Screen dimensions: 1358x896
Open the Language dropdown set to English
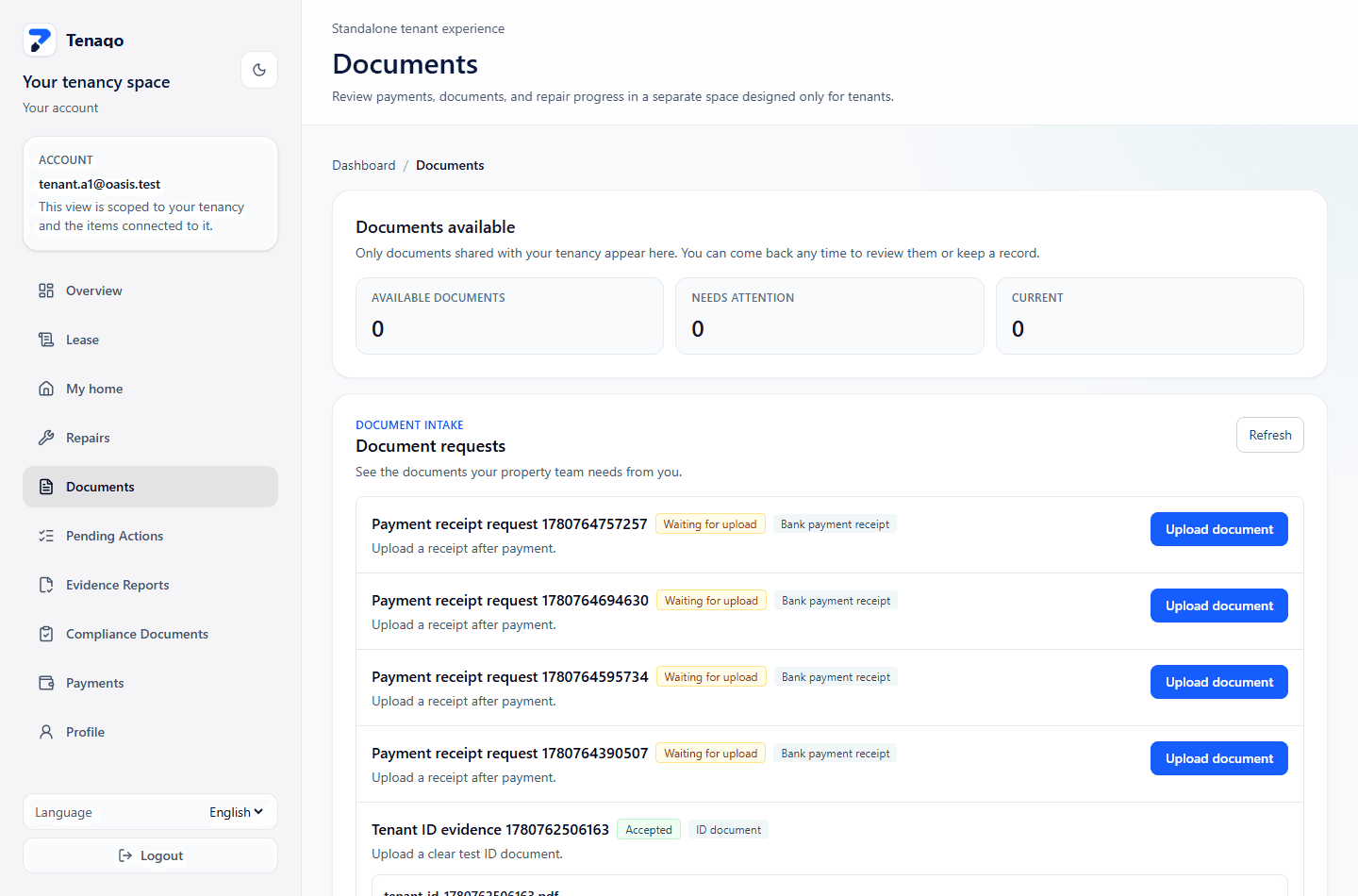coord(236,812)
